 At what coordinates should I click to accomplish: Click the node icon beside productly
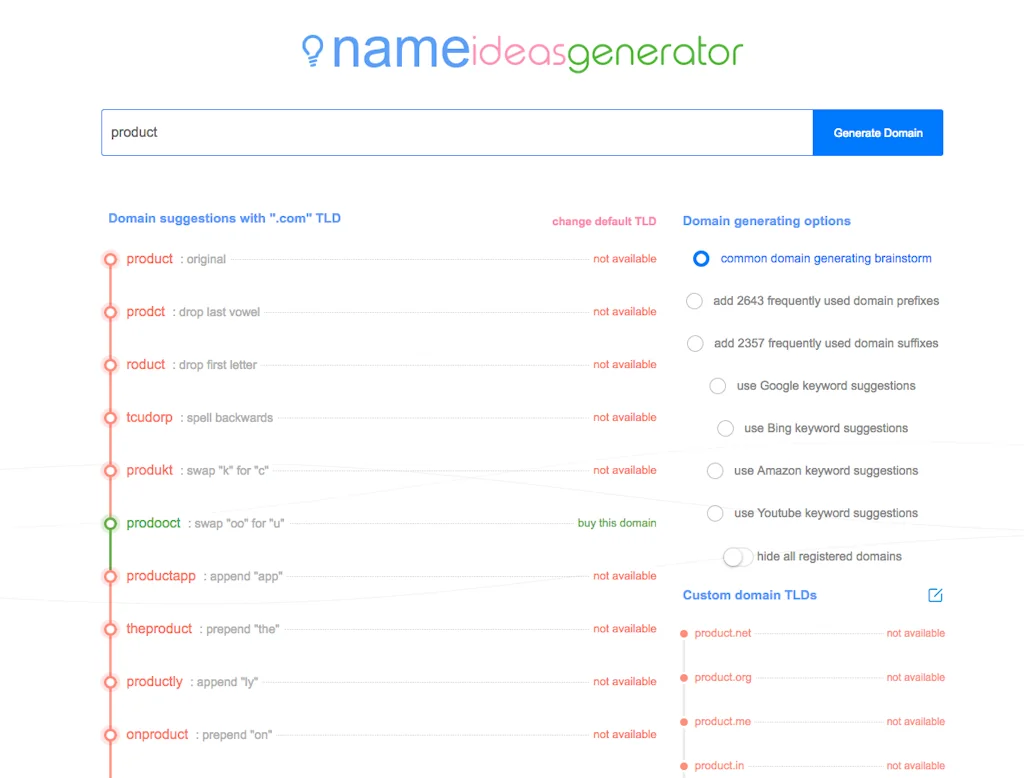coord(110,681)
